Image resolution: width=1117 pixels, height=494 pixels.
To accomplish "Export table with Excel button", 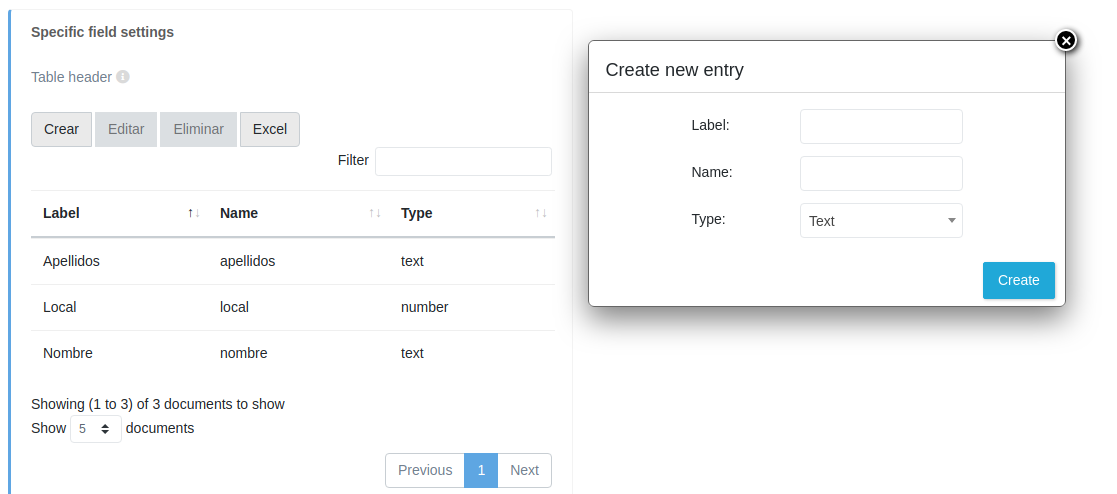I will click(270, 129).
